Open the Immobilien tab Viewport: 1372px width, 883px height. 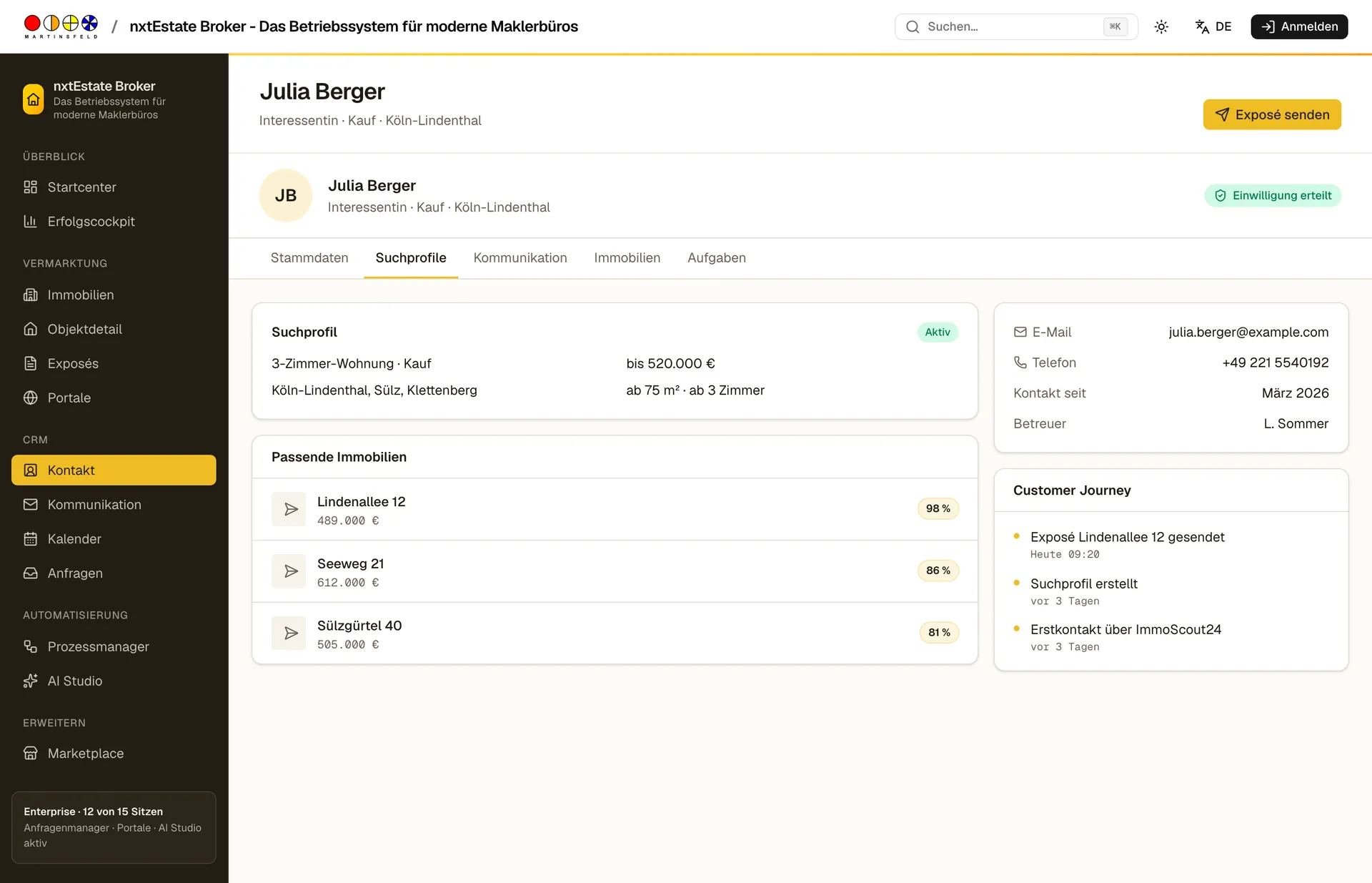point(627,258)
